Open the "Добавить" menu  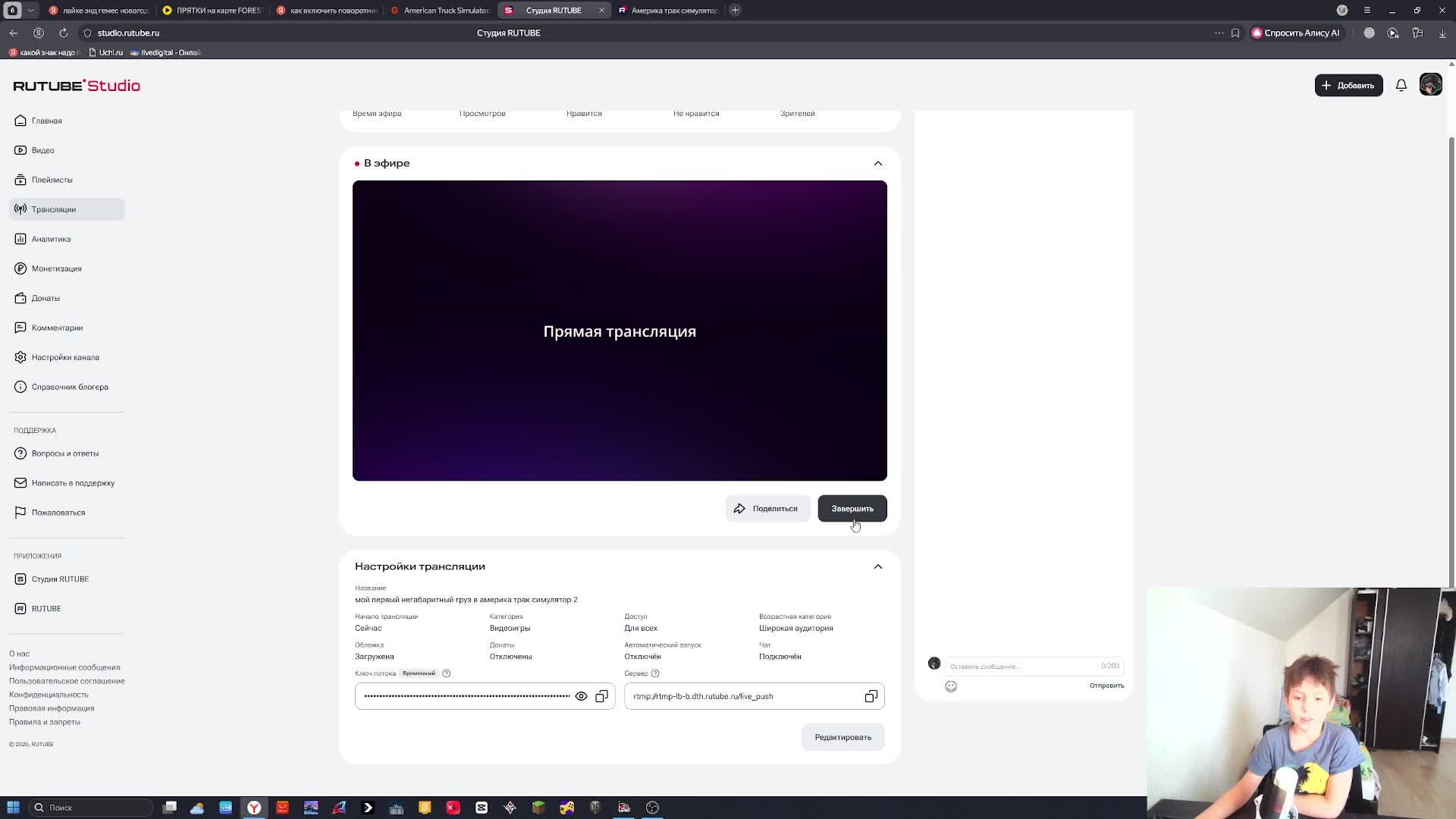[x=1348, y=86]
